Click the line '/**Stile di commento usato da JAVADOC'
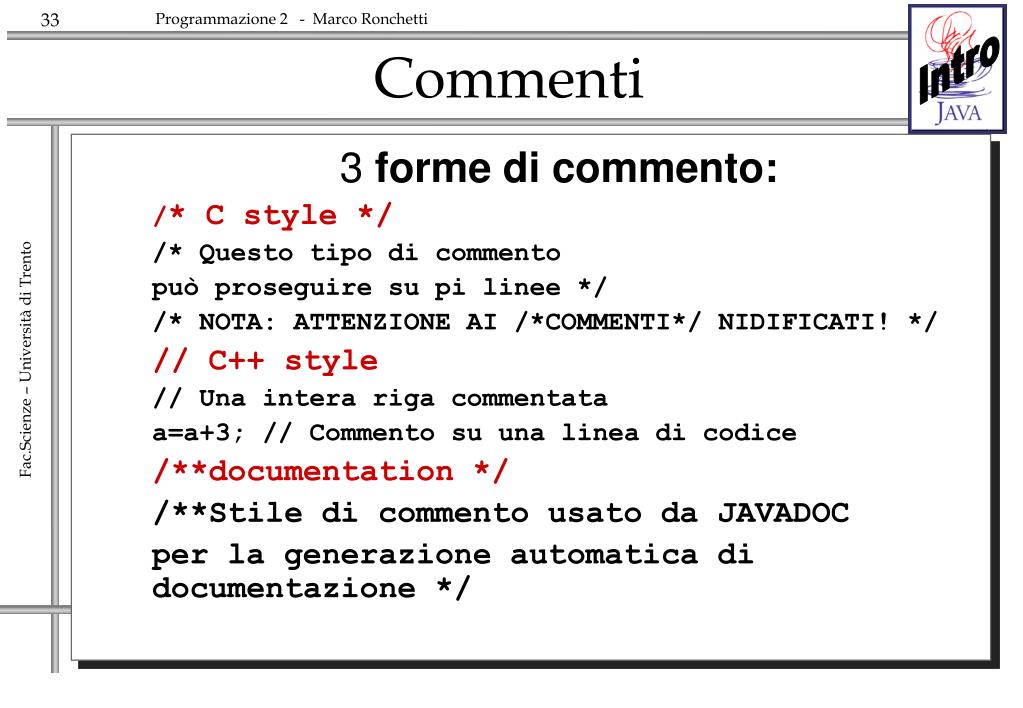The height and width of the screenshot is (708, 1023). coord(500,513)
